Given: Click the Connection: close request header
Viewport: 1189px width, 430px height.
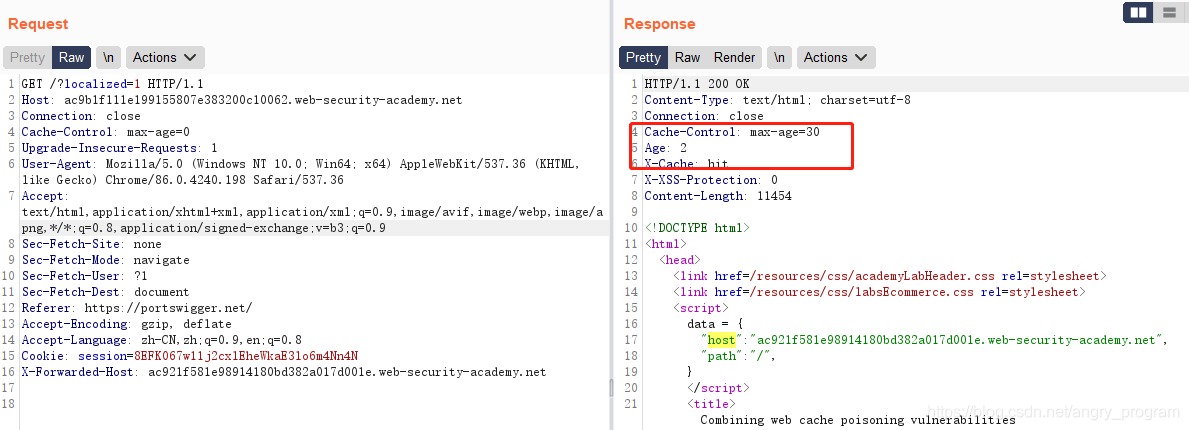Looking at the screenshot, I should tap(81, 116).
